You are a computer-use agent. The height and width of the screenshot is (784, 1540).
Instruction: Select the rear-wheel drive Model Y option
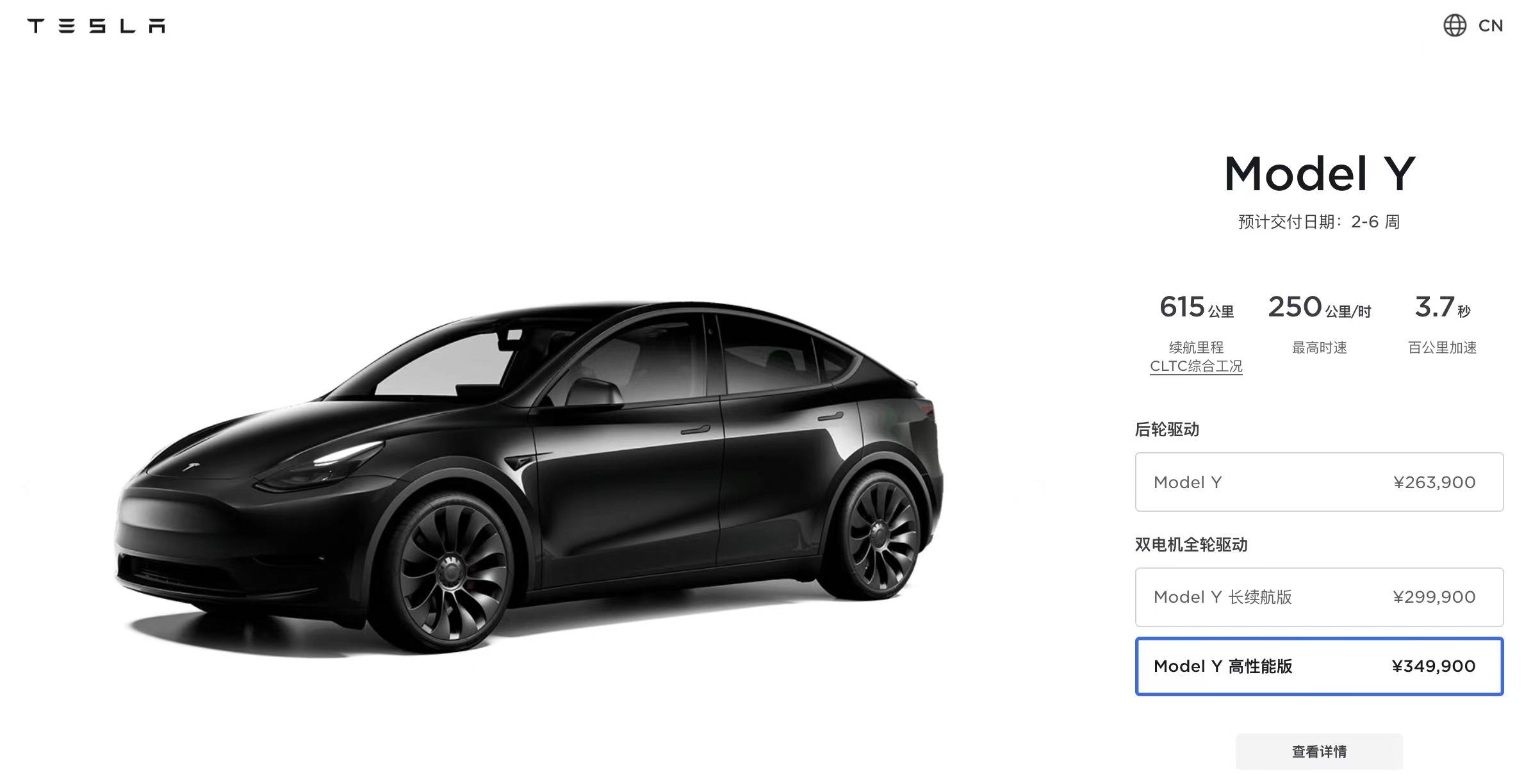click(x=1319, y=482)
